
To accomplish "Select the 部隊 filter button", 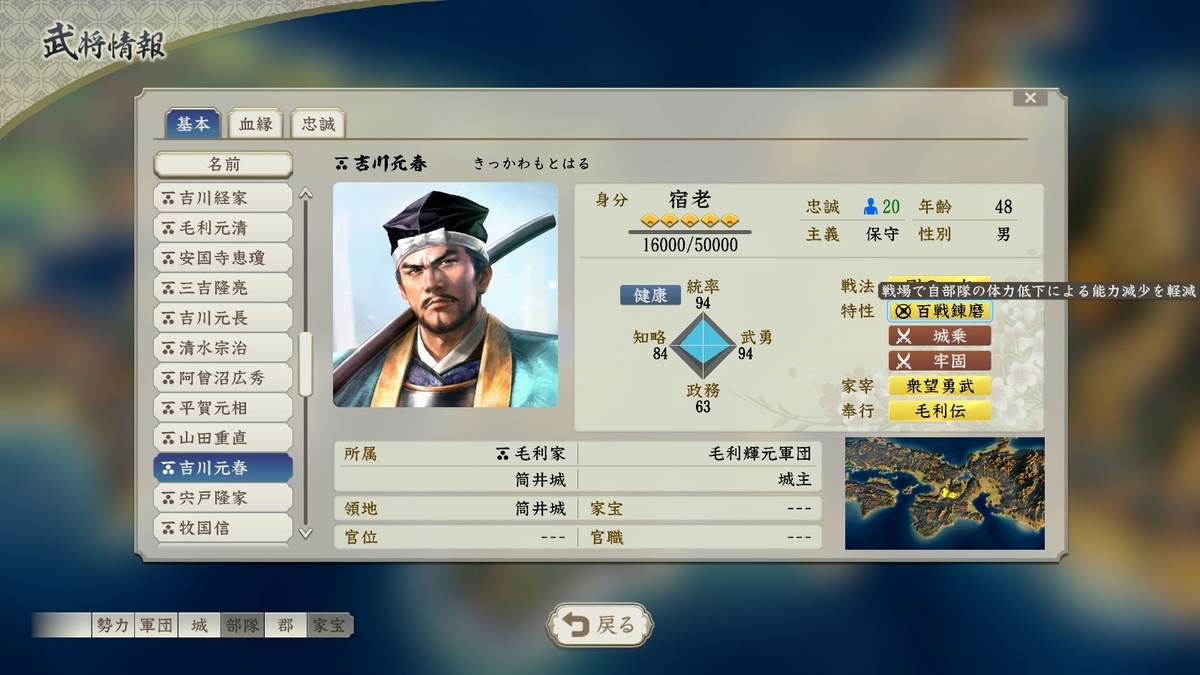I will (x=242, y=626).
